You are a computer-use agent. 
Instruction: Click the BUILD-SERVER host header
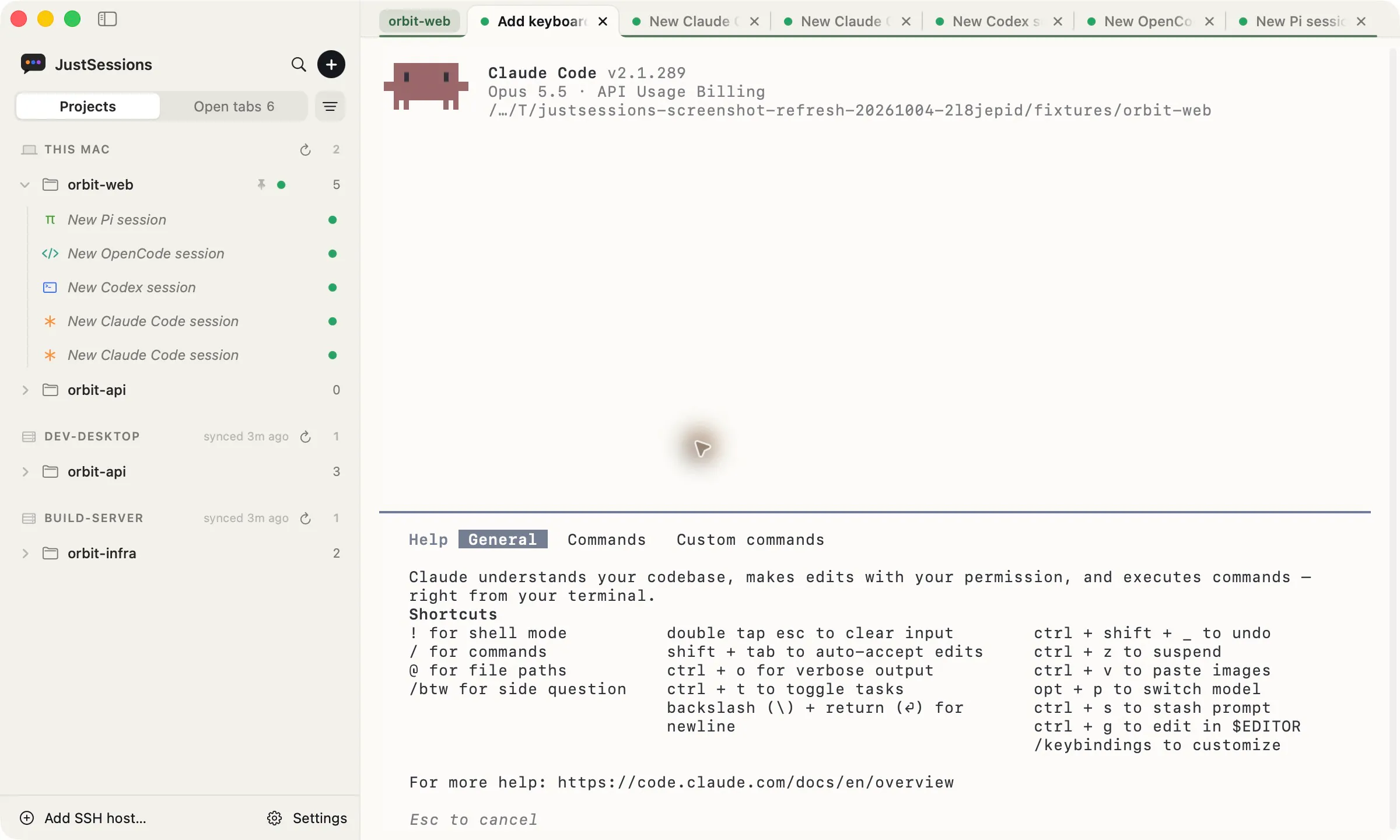(x=94, y=519)
